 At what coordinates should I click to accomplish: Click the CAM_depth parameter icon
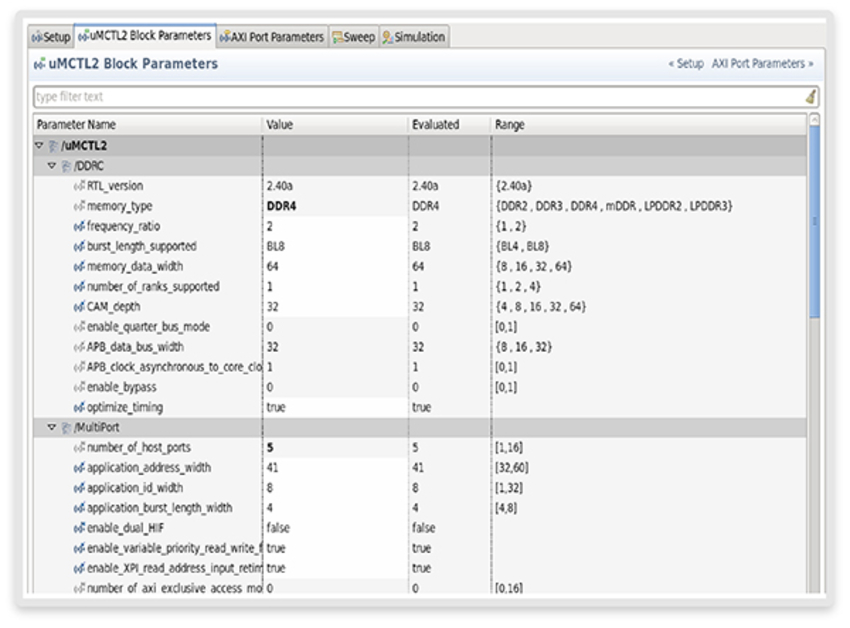coord(79,307)
